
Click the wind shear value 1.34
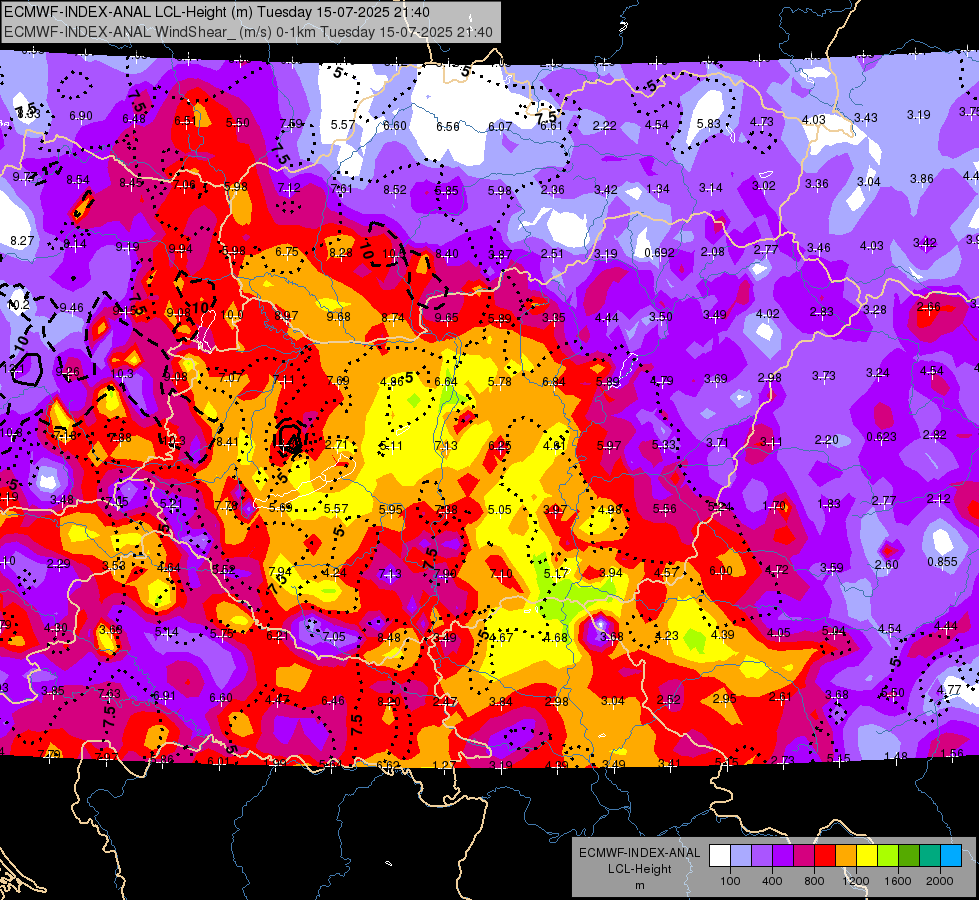tap(658, 189)
